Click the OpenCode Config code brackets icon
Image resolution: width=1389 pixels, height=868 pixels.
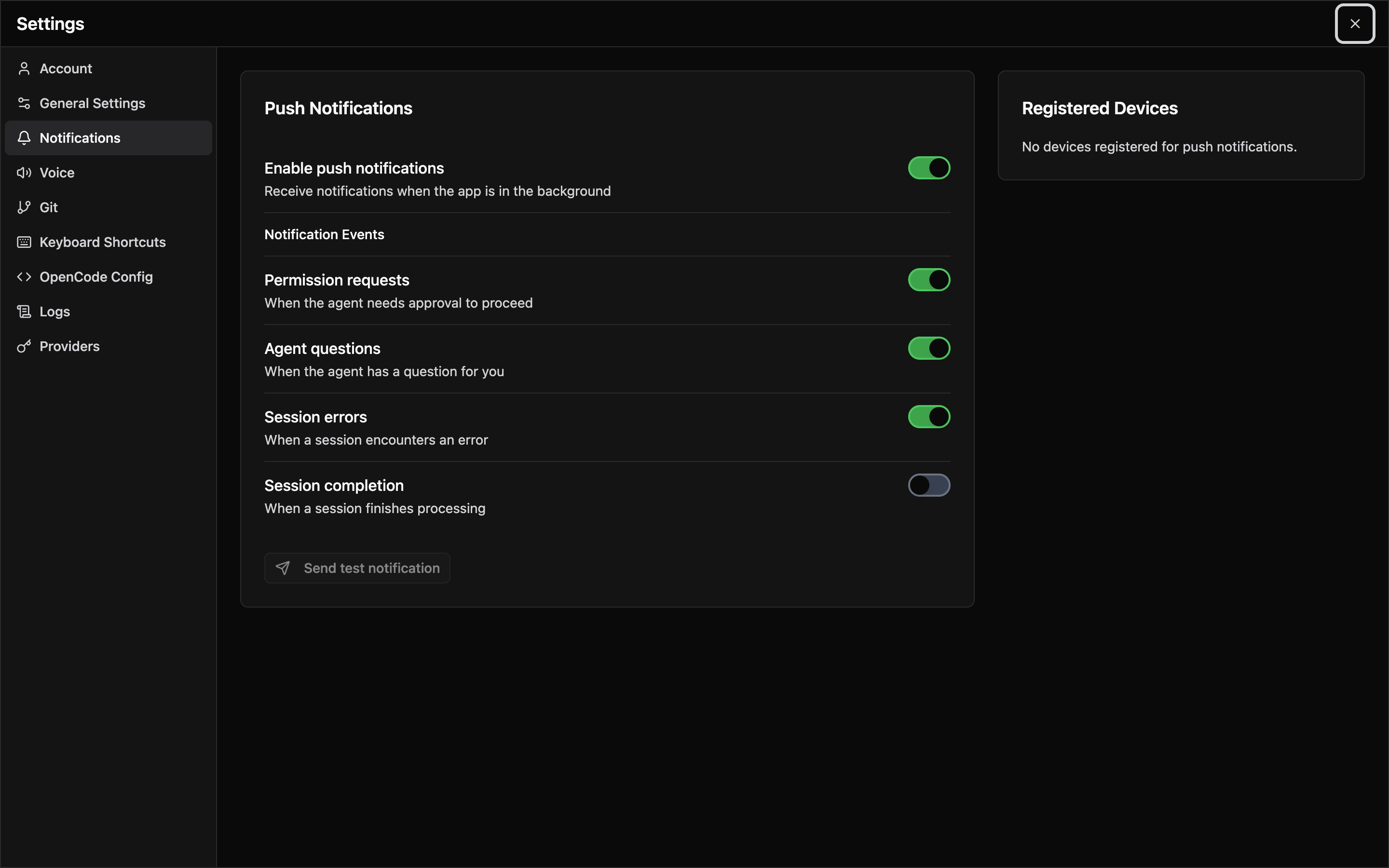(24, 277)
